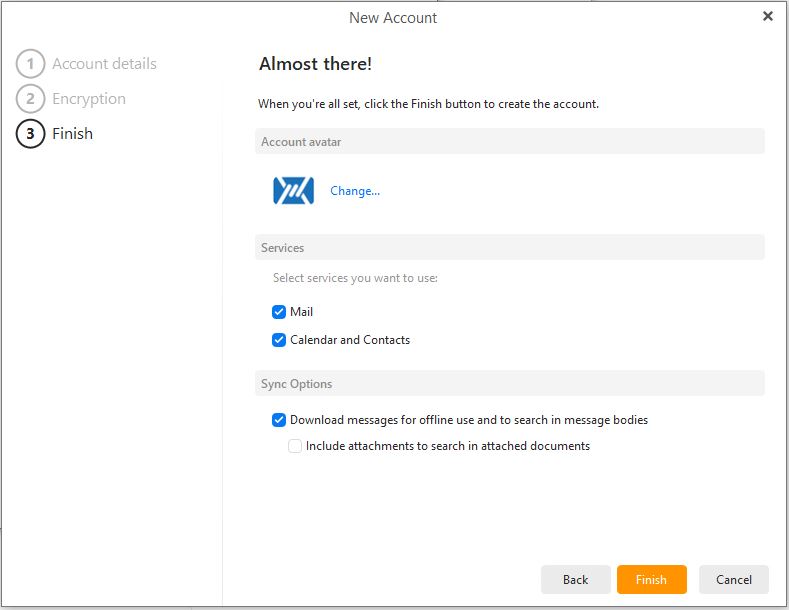789x610 pixels.
Task: Click the Services section header
Action: [510, 247]
